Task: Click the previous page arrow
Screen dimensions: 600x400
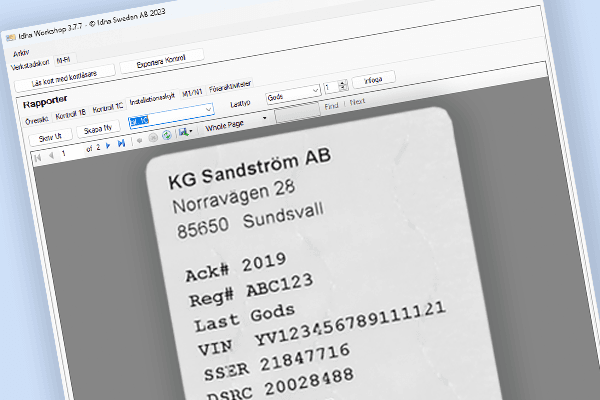Action: (50, 153)
